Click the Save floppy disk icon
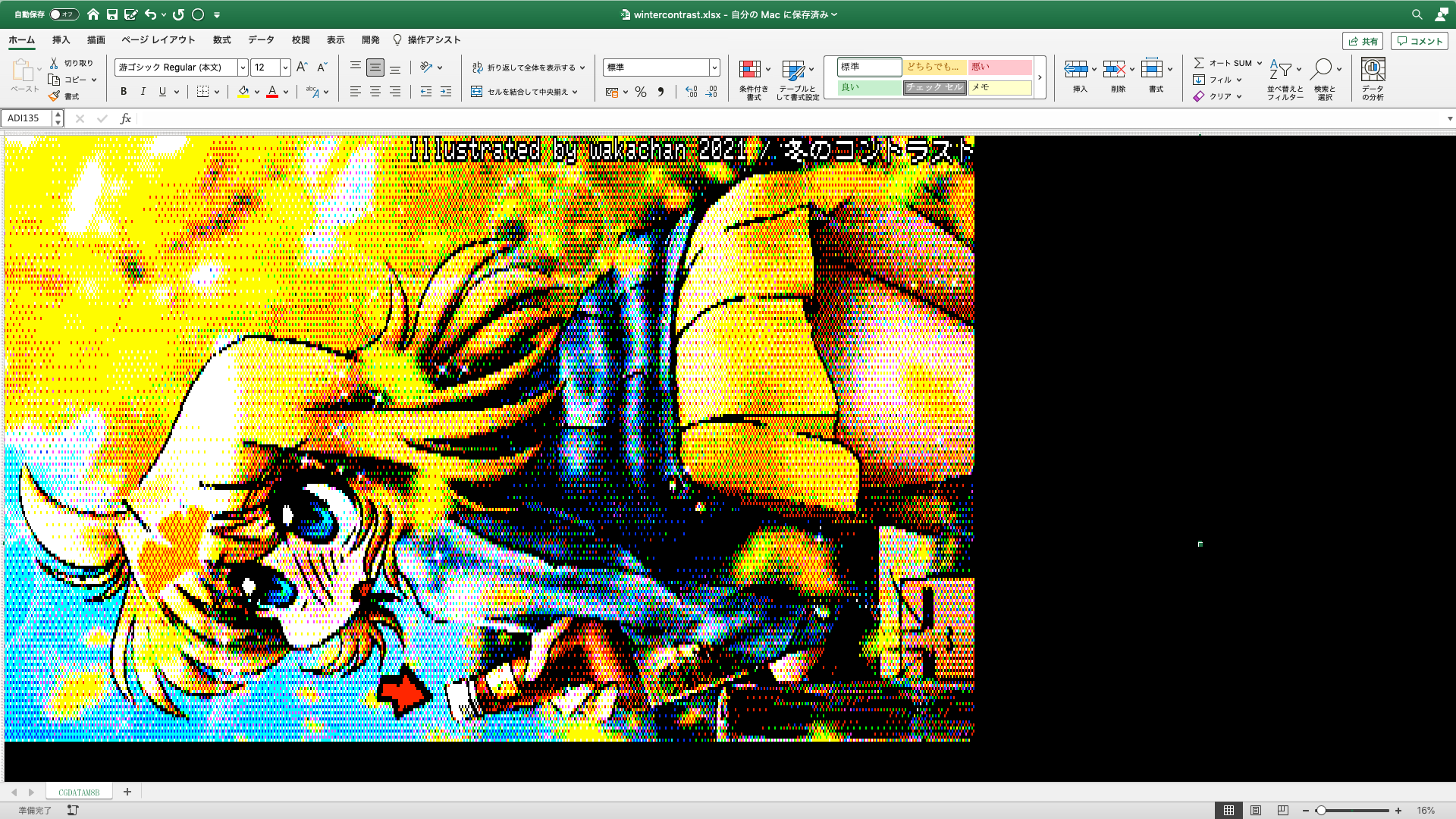Screen dimensions: 1456x819 (112, 14)
